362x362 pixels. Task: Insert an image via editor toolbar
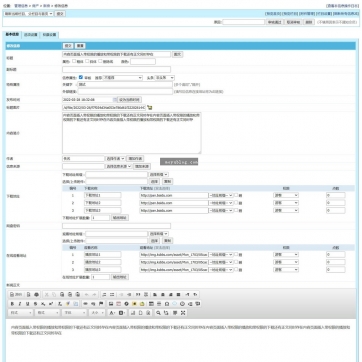coord(111,304)
